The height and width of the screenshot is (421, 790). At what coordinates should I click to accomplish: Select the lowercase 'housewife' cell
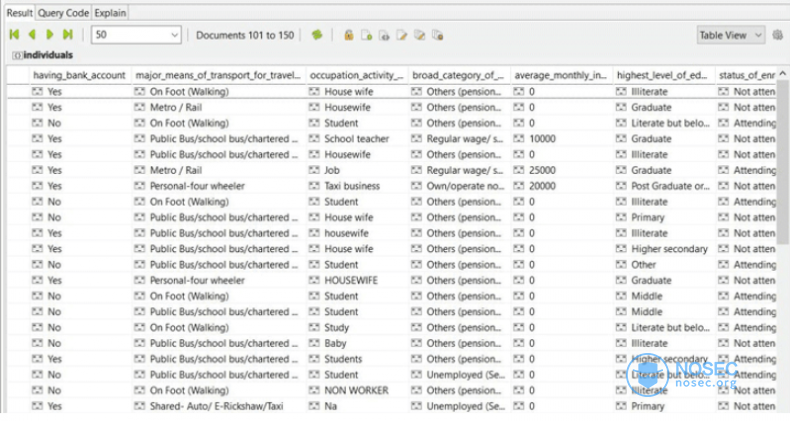(357, 233)
